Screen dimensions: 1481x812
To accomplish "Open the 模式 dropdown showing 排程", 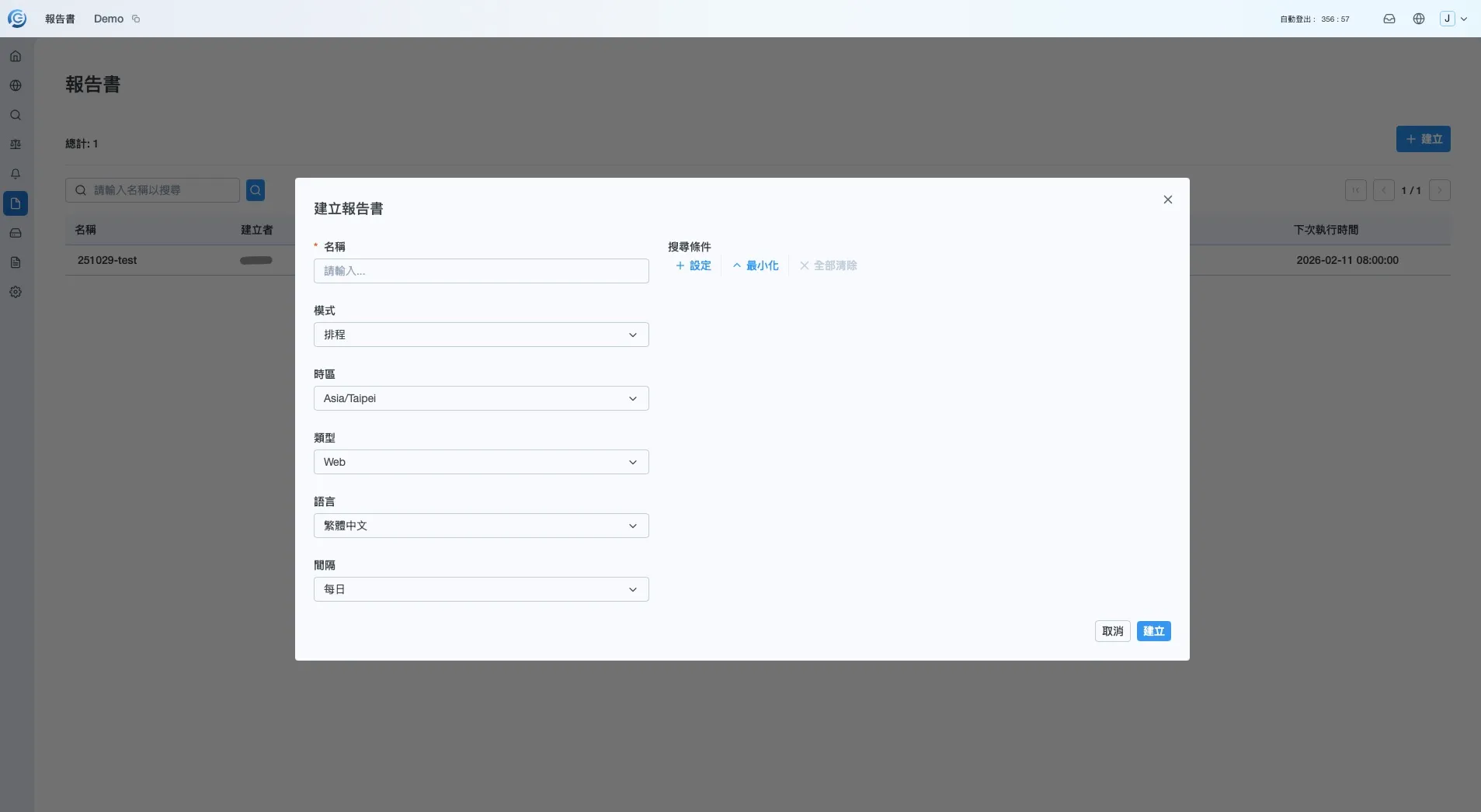I will (x=481, y=335).
